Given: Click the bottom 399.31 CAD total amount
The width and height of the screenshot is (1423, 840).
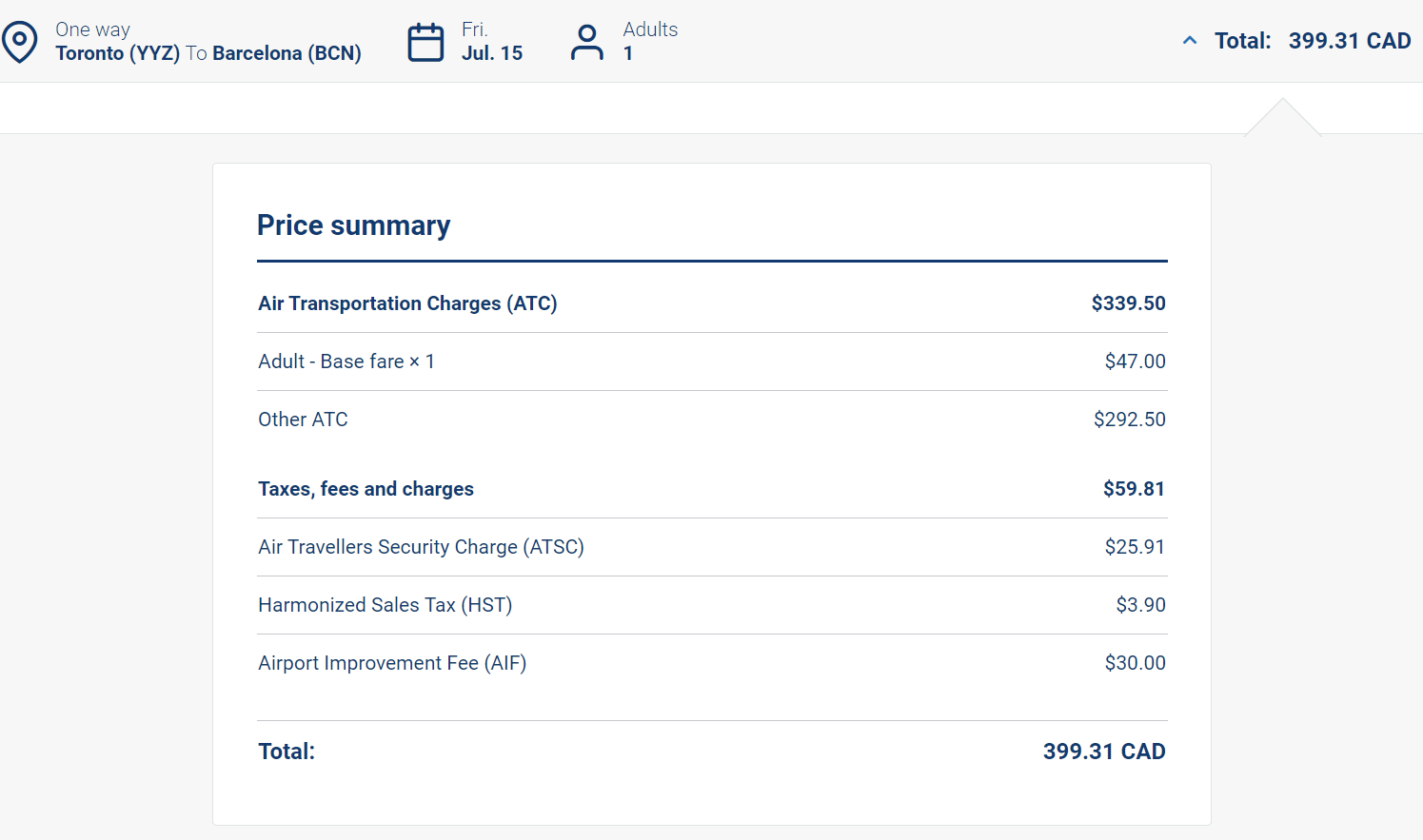Looking at the screenshot, I should tap(1103, 752).
